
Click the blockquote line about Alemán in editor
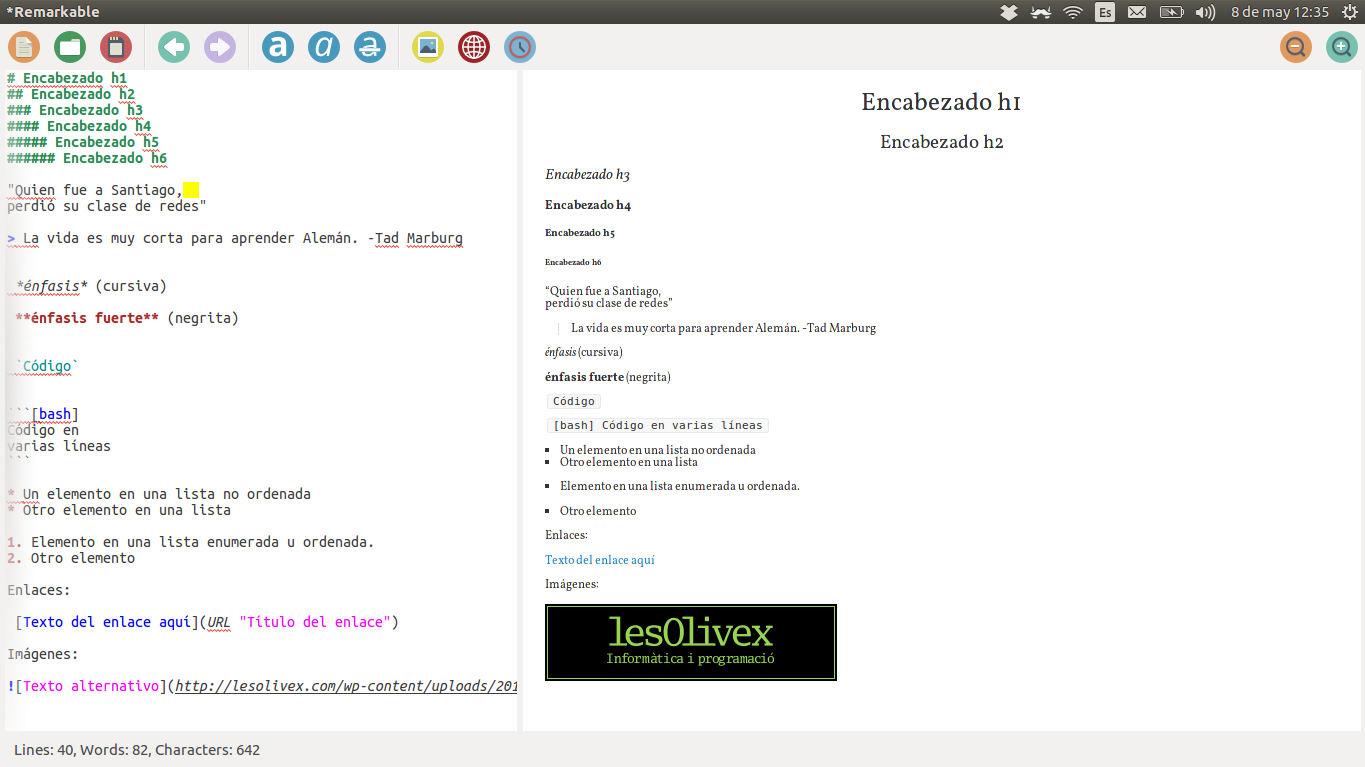(235, 238)
